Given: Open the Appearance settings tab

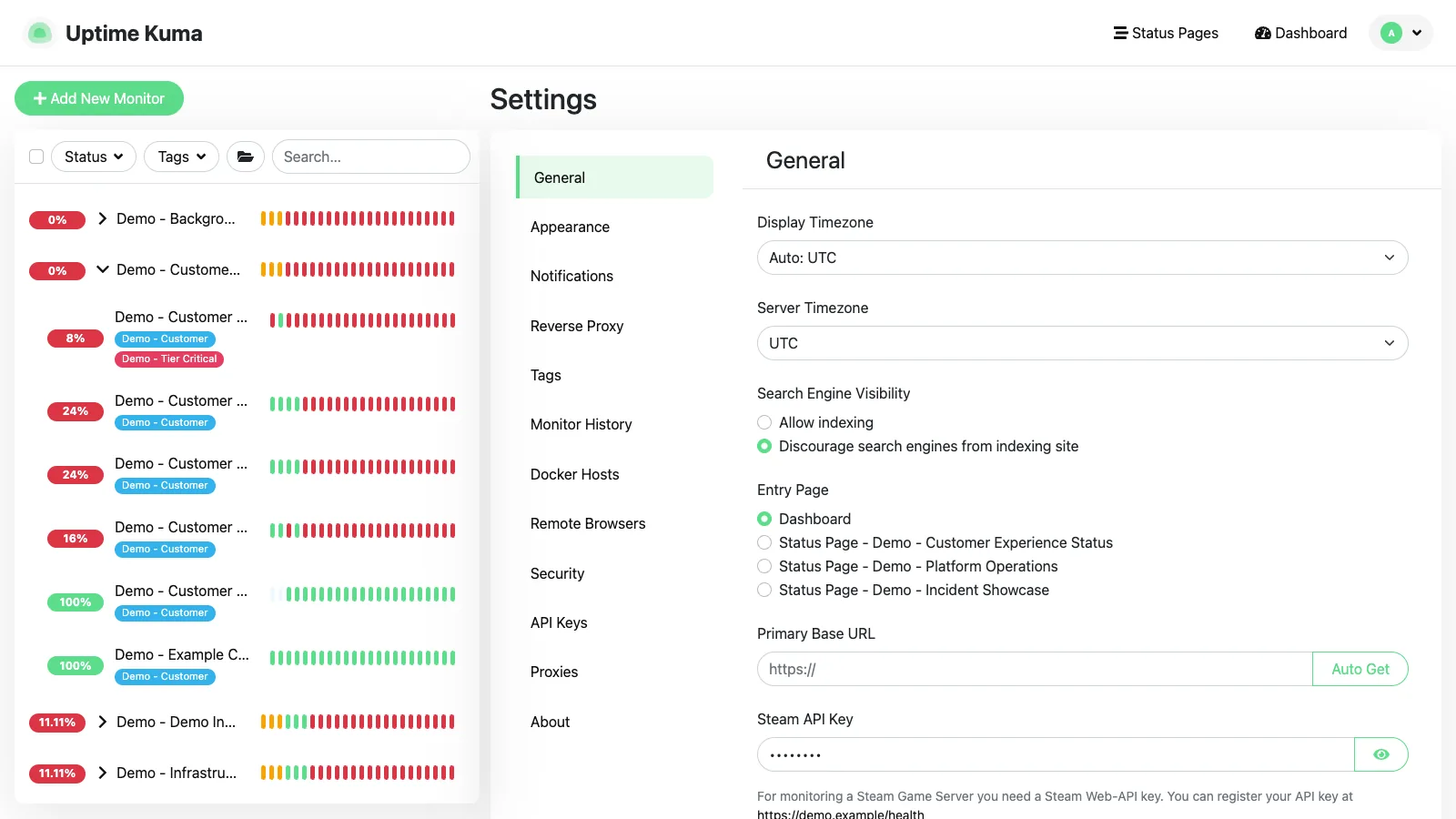Looking at the screenshot, I should pos(614,227).
